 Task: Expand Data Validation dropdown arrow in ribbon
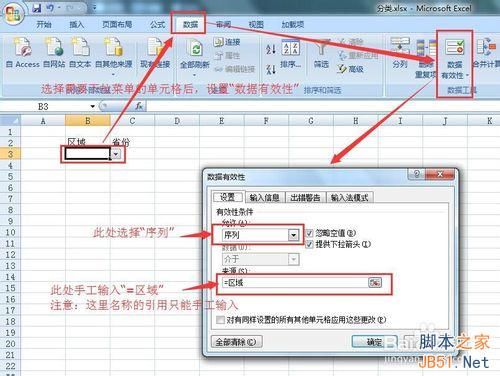point(467,76)
